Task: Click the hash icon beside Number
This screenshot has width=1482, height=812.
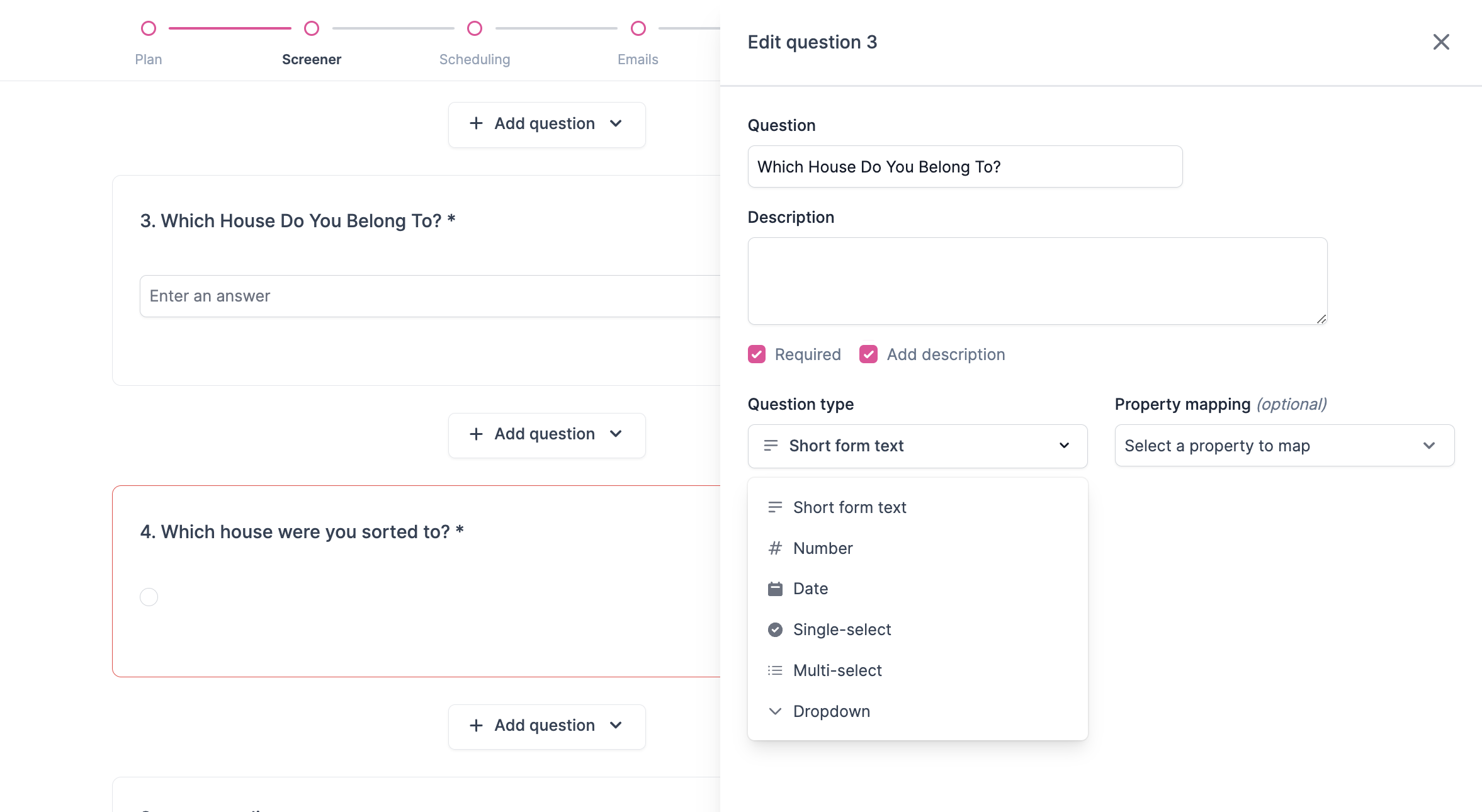Action: click(x=775, y=548)
